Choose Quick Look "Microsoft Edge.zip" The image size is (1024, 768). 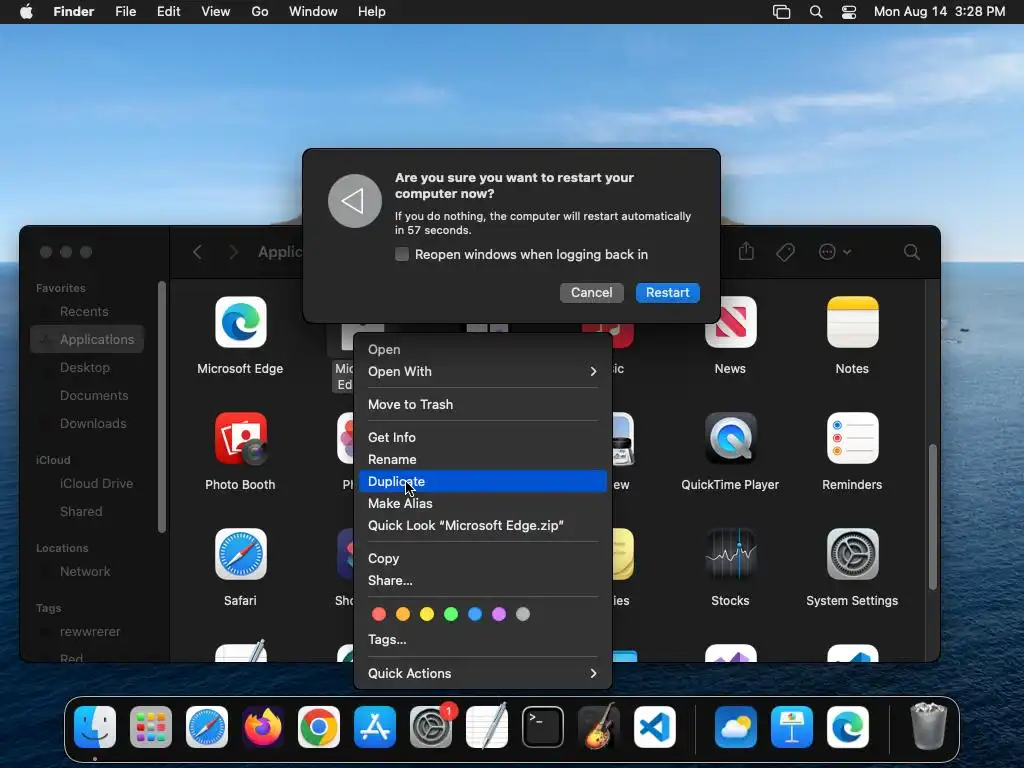[x=483, y=525]
